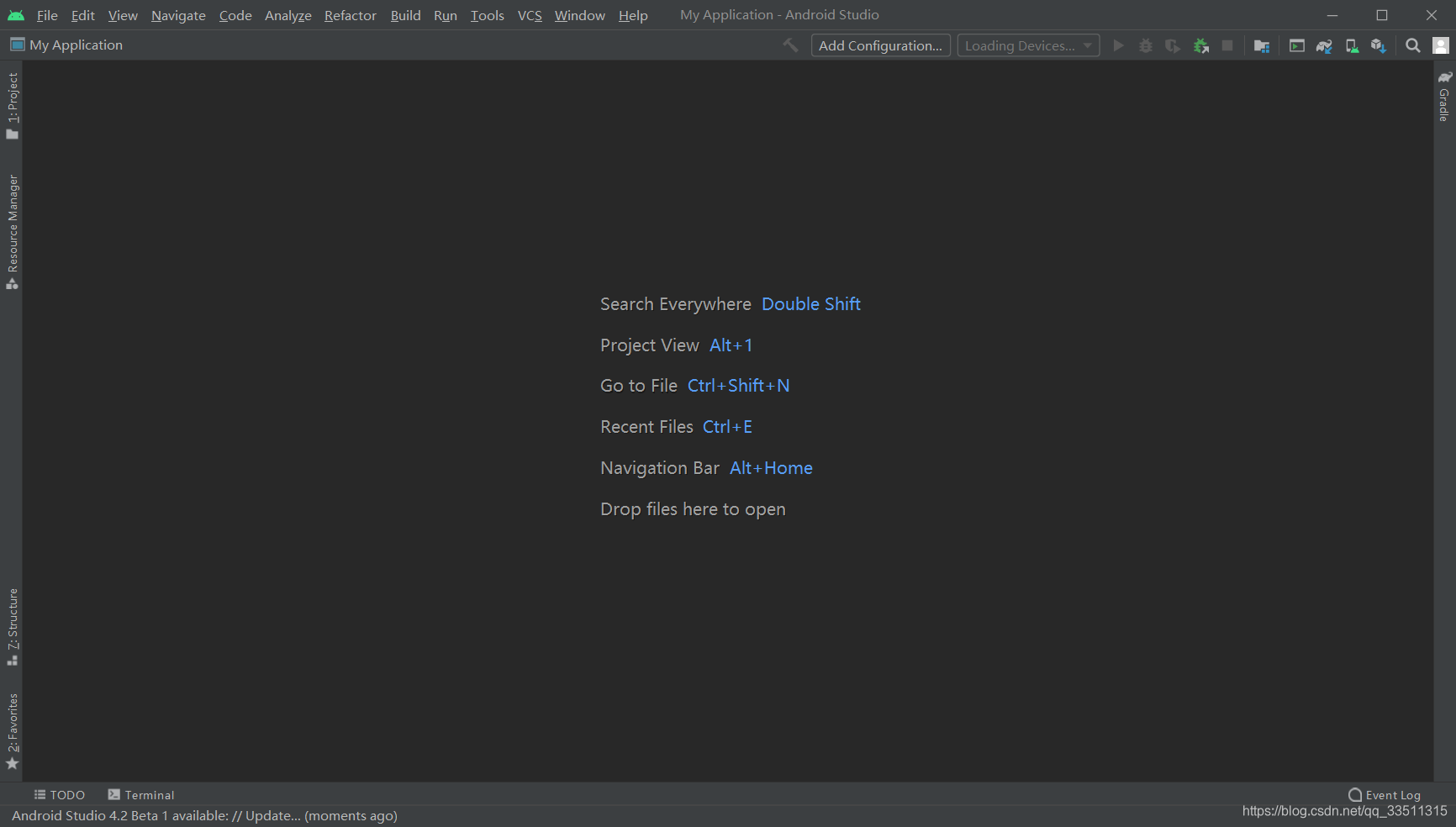Image resolution: width=1456 pixels, height=827 pixels.
Task: Open the Edit menu
Action: [x=82, y=15]
